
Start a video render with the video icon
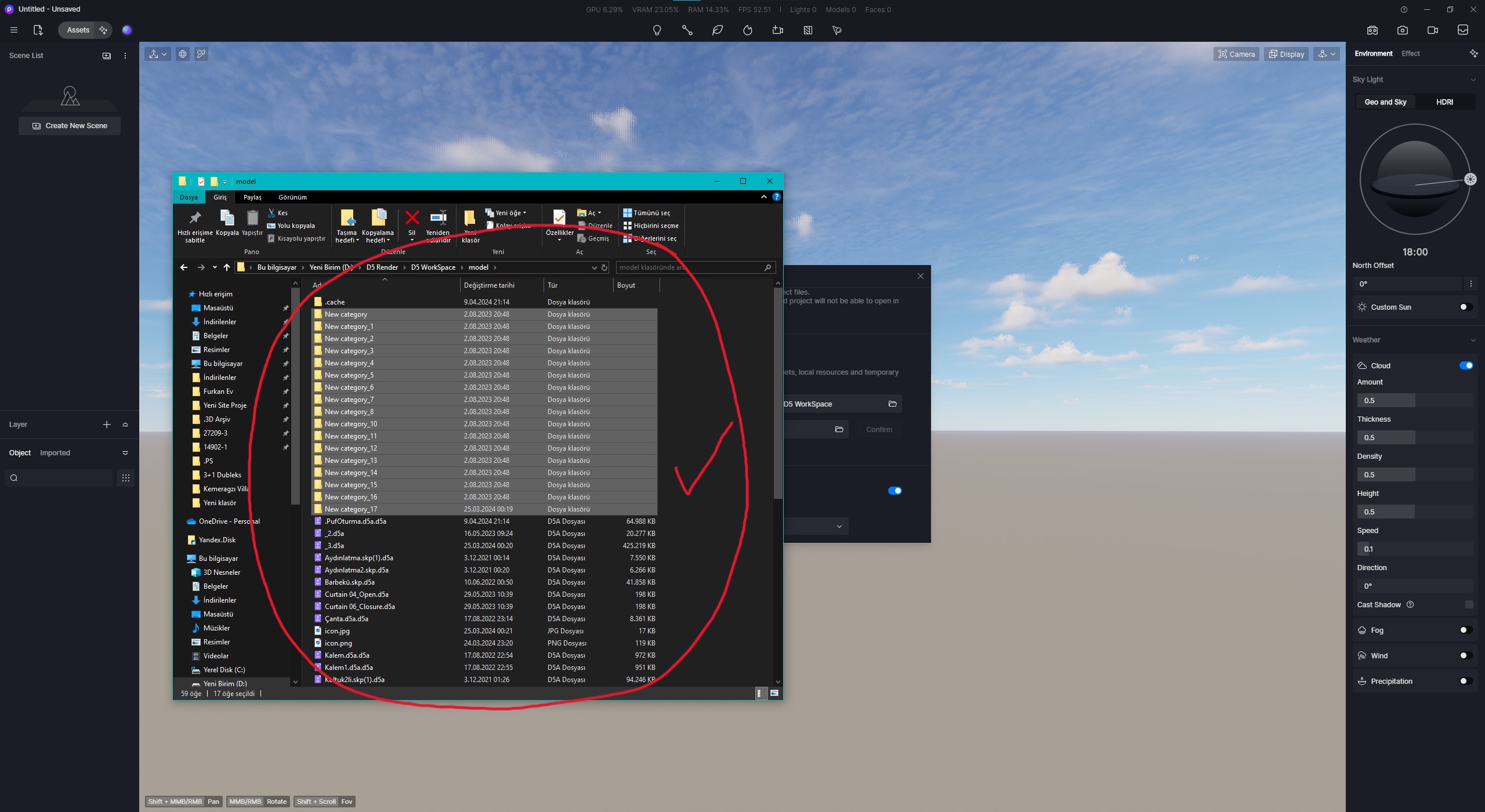[1432, 30]
